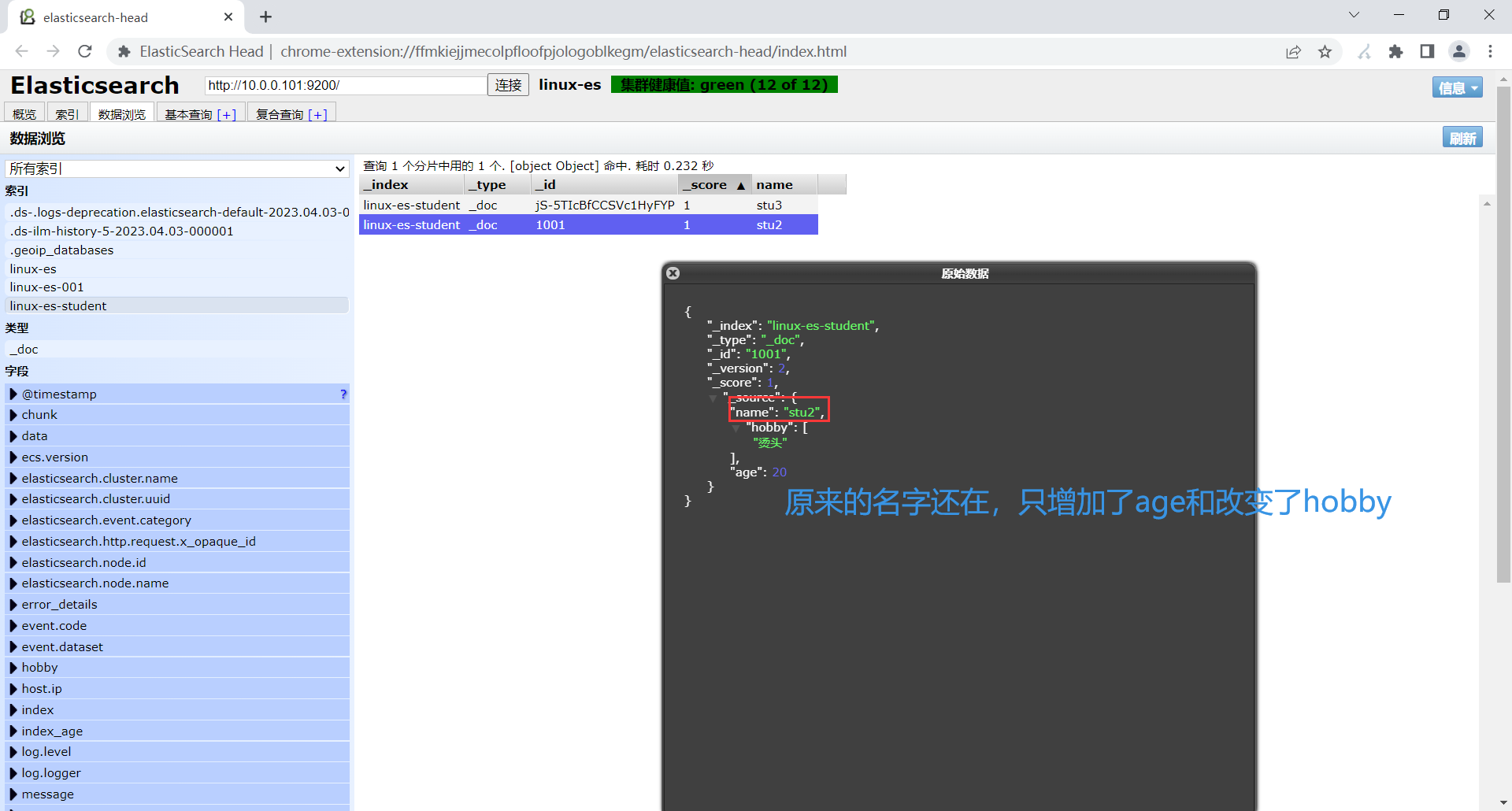Click the browser profile avatar icon
Image resolution: width=1512 pixels, height=811 pixels.
[1459, 51]
